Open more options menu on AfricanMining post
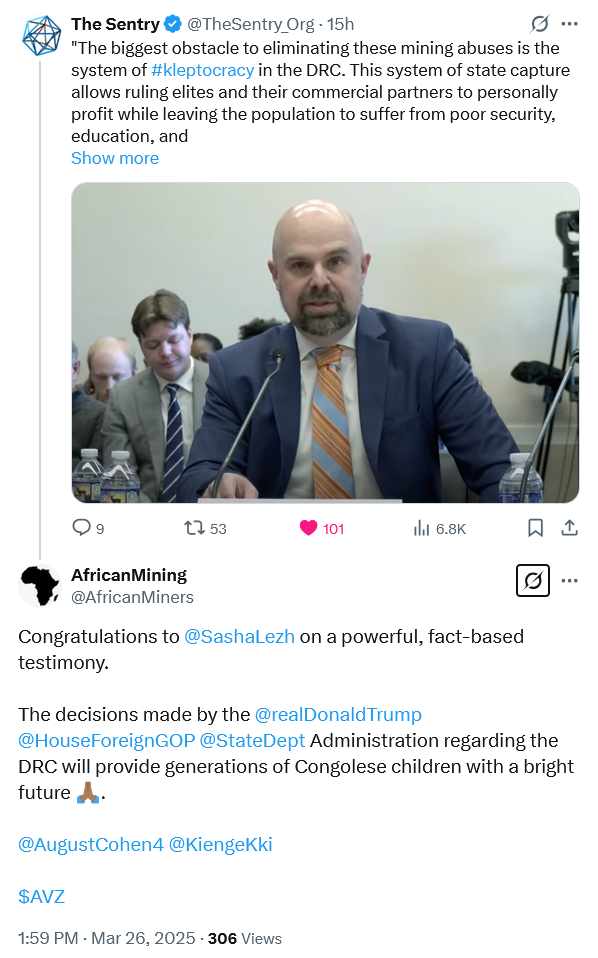The image size is (598, 958). pos(569,580)
